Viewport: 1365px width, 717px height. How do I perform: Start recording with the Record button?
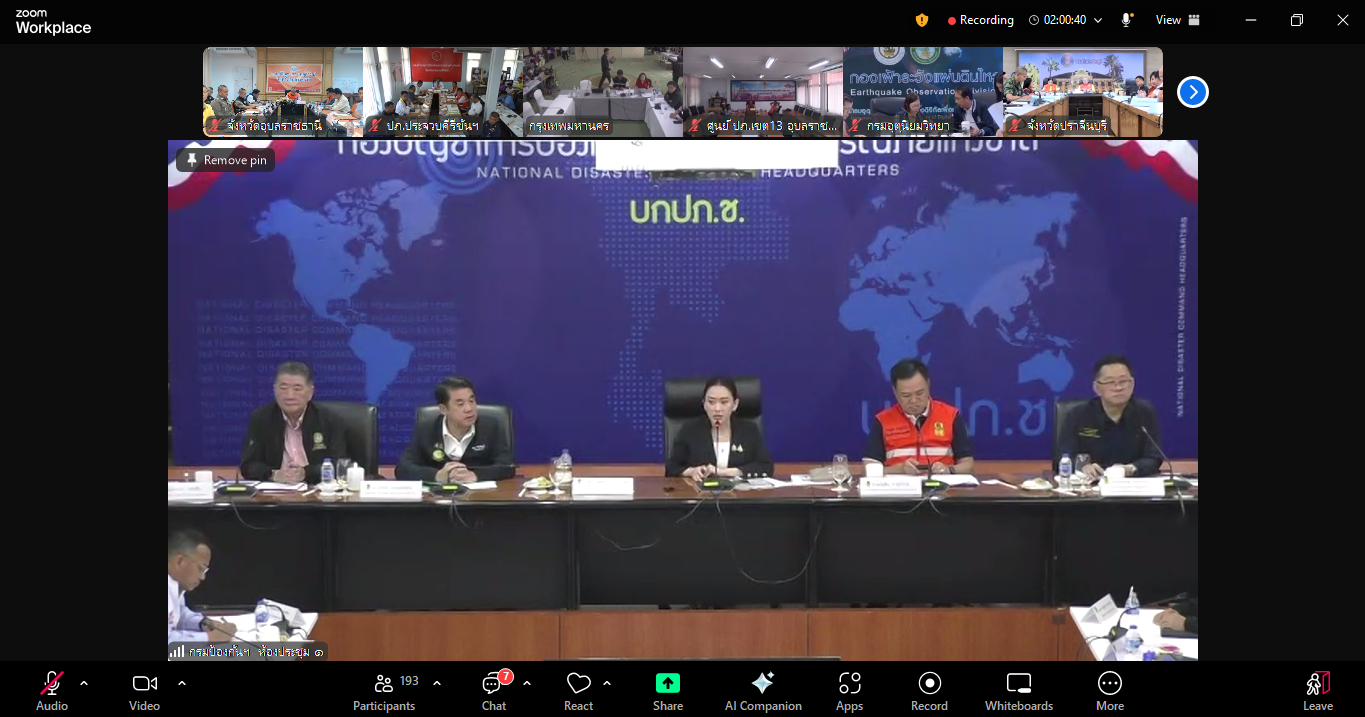[929, 689]
